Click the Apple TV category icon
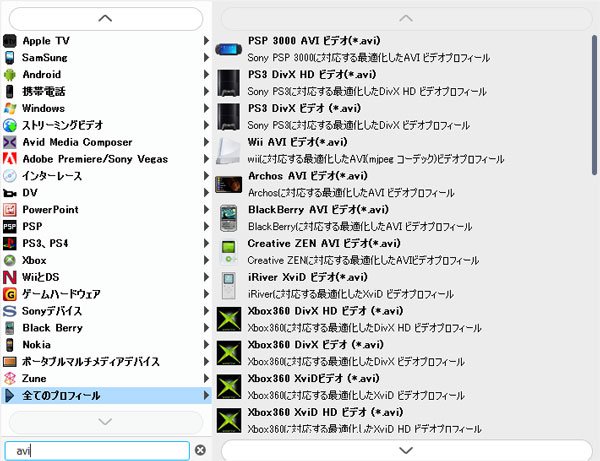The width and height of the screenshot is (600, 461). tap(10, 41)
